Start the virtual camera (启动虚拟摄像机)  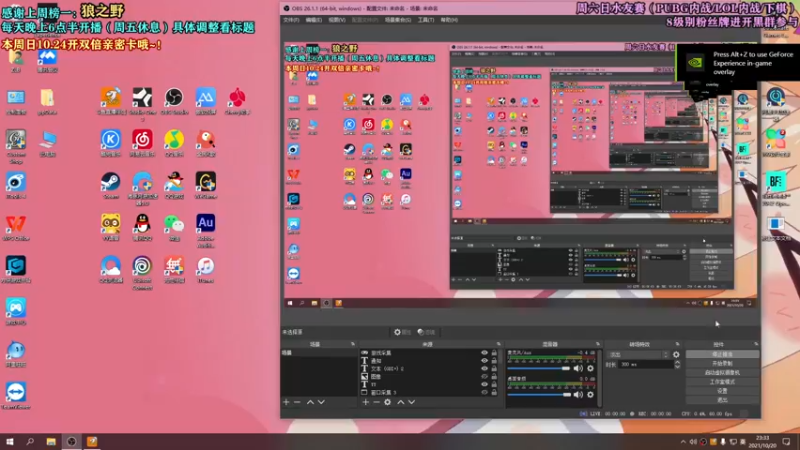coord(722,372)
